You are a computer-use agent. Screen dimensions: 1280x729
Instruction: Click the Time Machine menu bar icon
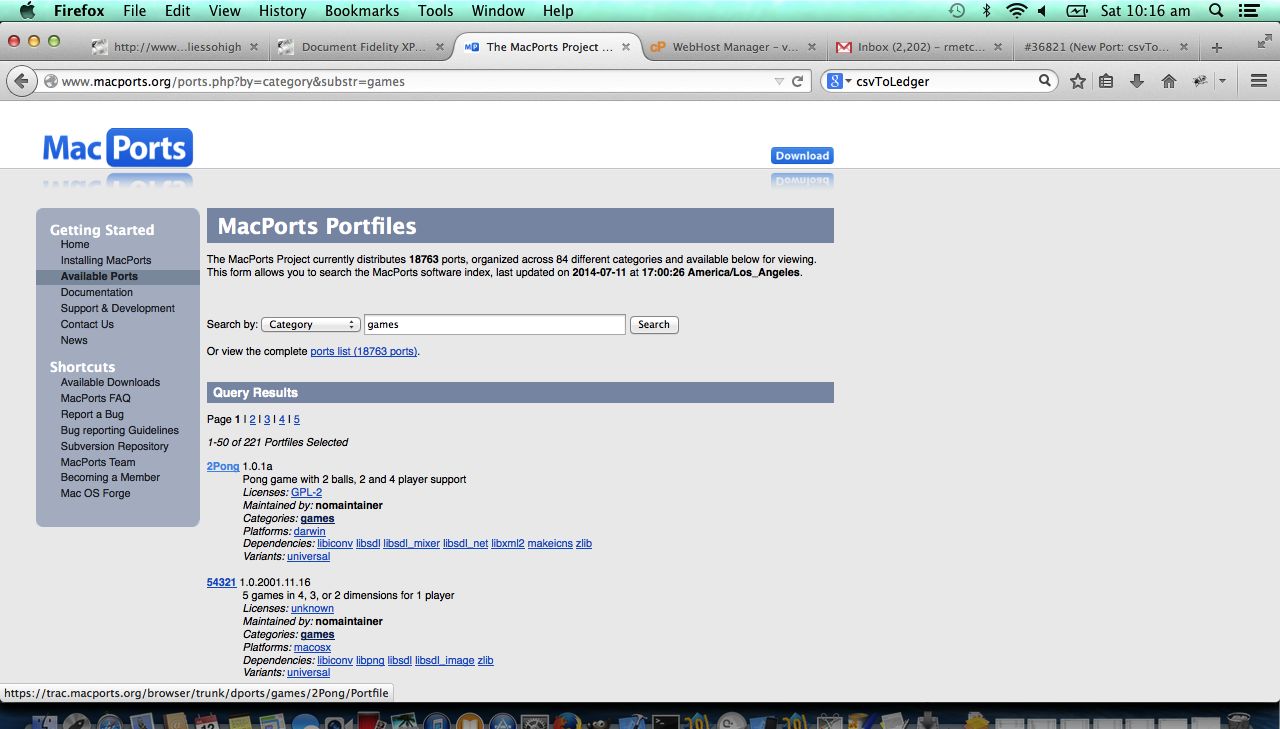[x=957, y=11]
